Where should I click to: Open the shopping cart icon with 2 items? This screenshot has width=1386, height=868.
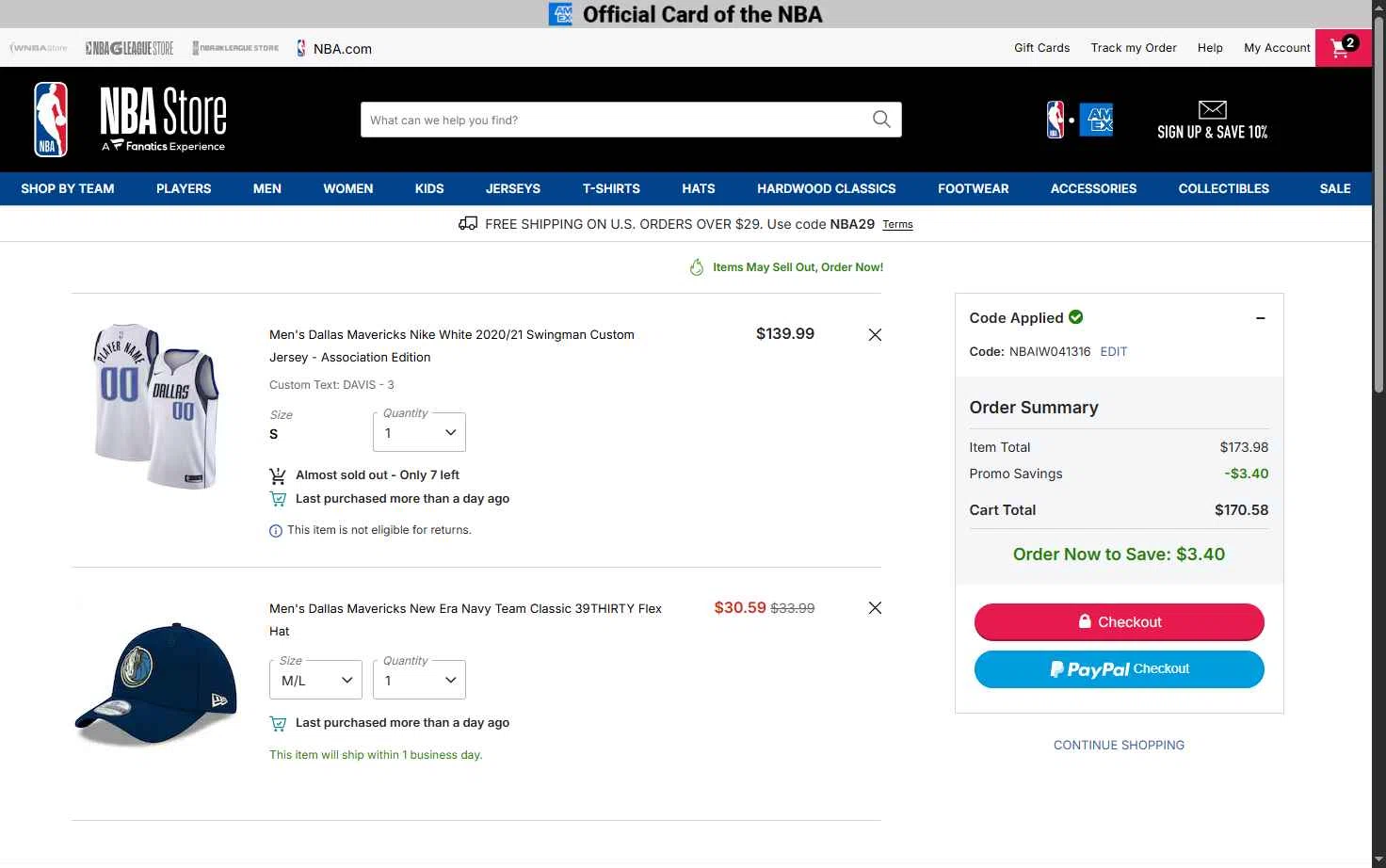coord(1343,48)
